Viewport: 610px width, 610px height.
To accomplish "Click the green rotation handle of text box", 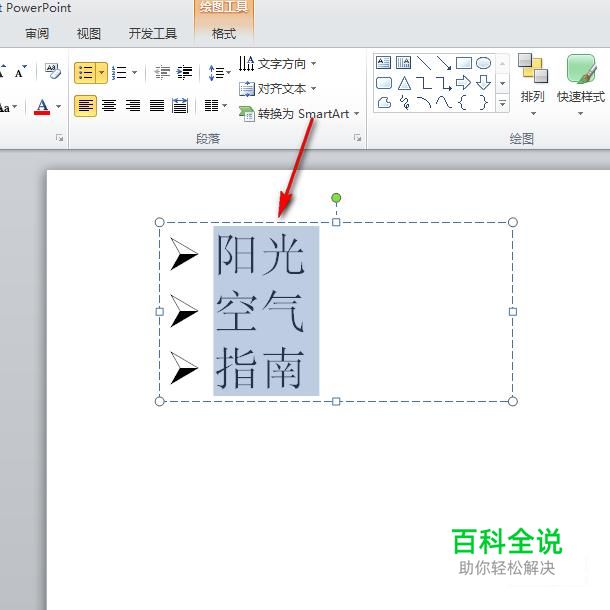I will pos(336,198).
